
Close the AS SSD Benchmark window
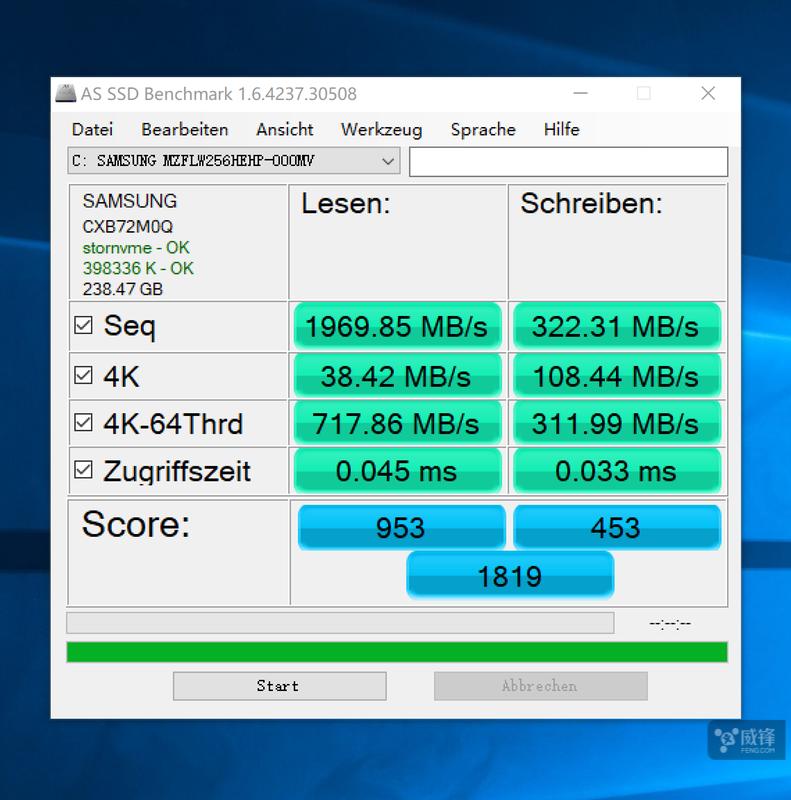click(x=708, y=93)
